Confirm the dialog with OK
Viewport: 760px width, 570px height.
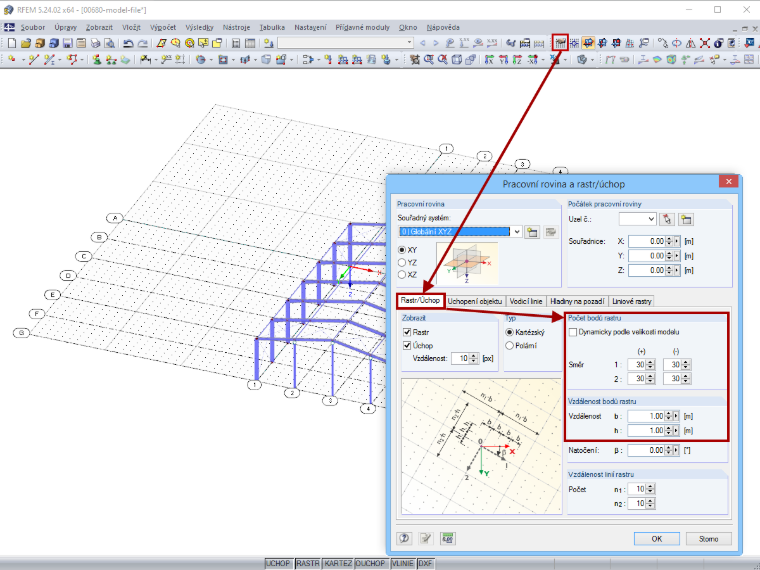pos(657,538)
